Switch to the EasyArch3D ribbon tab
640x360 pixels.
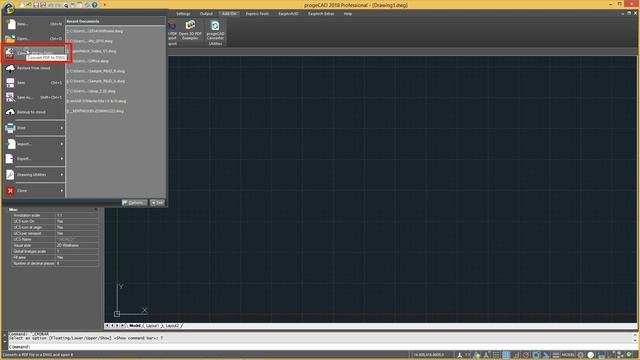pyautogui.click(x=288, y=14)
